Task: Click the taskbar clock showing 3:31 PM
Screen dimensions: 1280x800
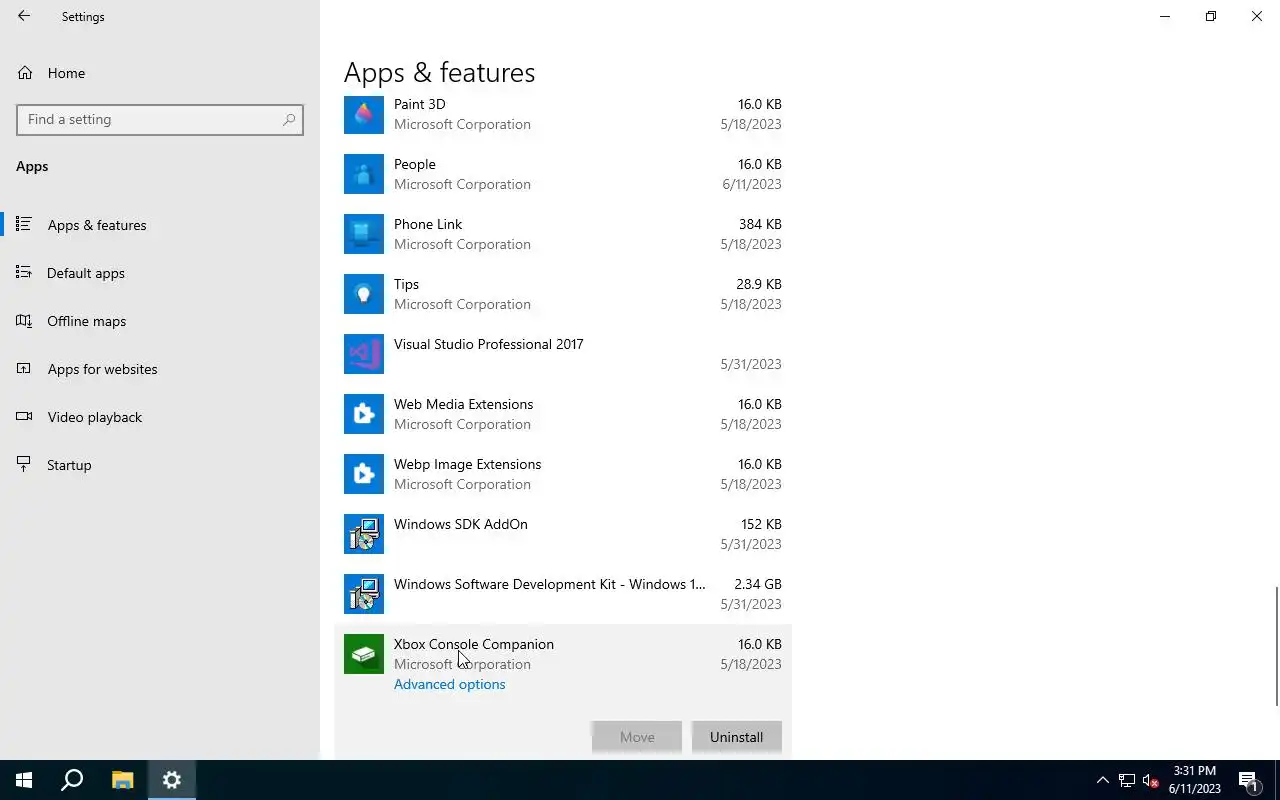Action: 1194,780
